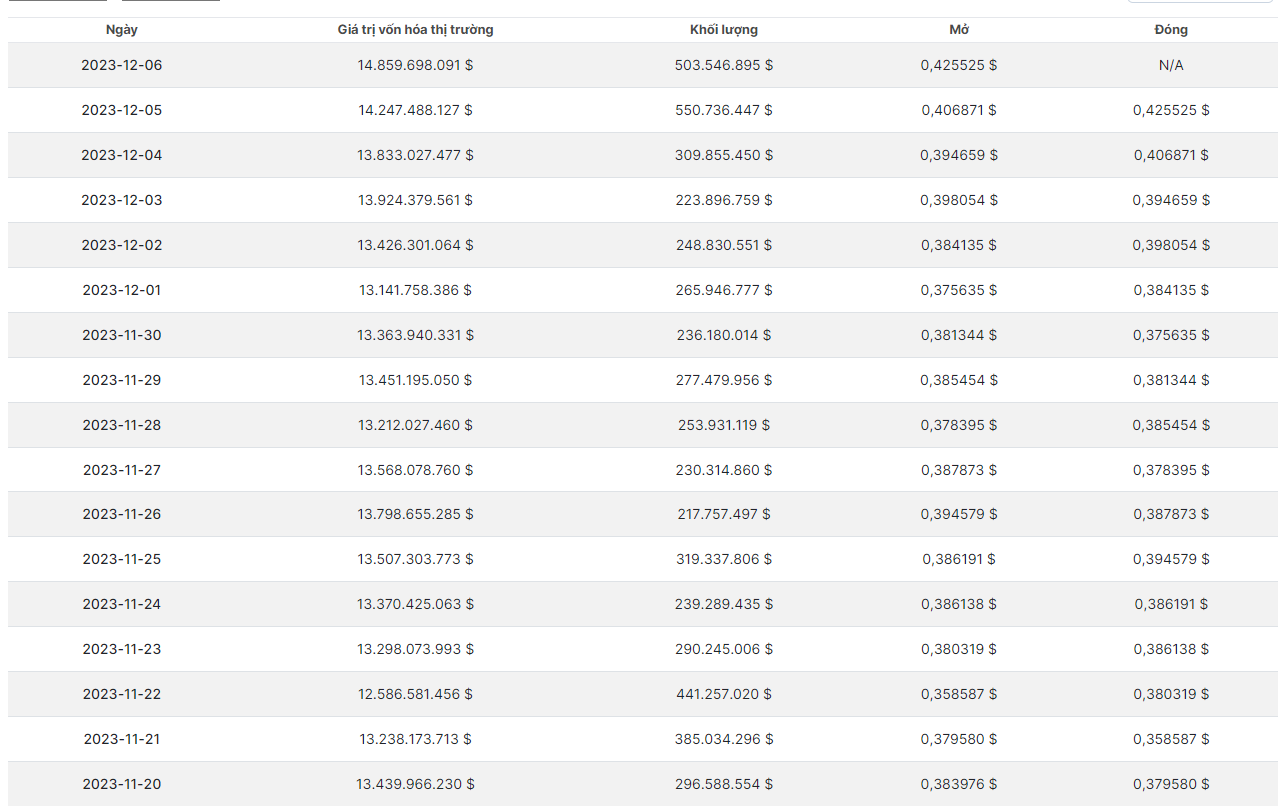The height and width of the screenshot is (812, 1280).
Task: Click the Đóng value in the 2023-11-20 row
Action: (1171, 784)
